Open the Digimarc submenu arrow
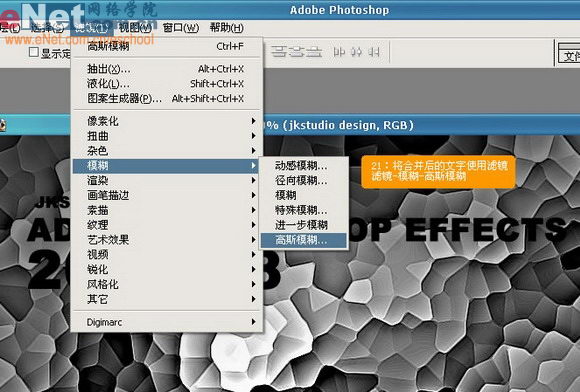The image size is (580, 392). (253, 322)
